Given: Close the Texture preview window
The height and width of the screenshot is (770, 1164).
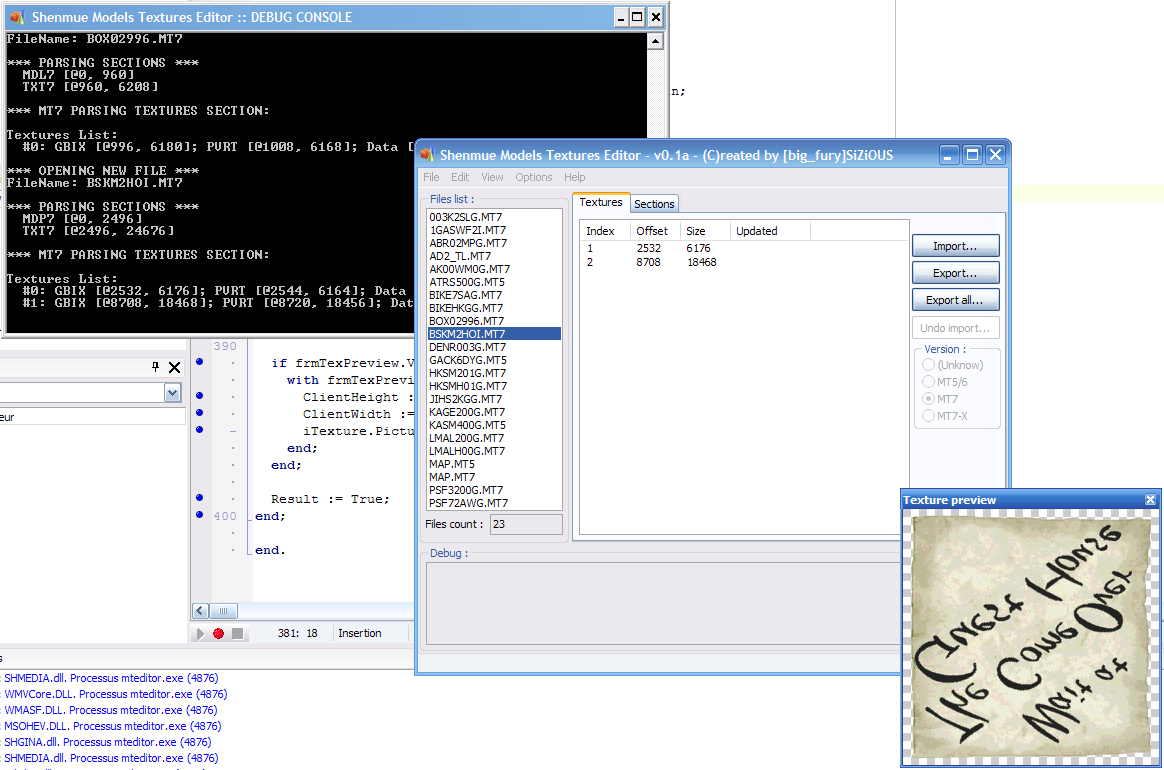Looking at the screenshot, I should (x=1150, y=500).
